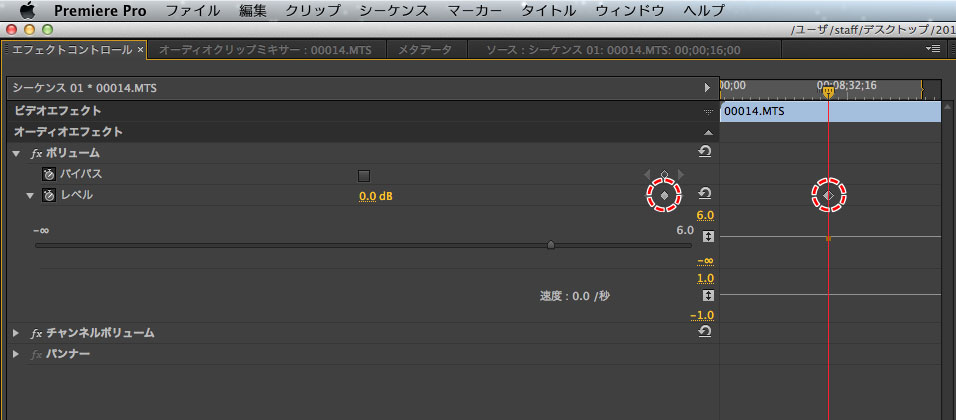Switch to the メタデータ tab
The image size is (956, 420).
425,50
